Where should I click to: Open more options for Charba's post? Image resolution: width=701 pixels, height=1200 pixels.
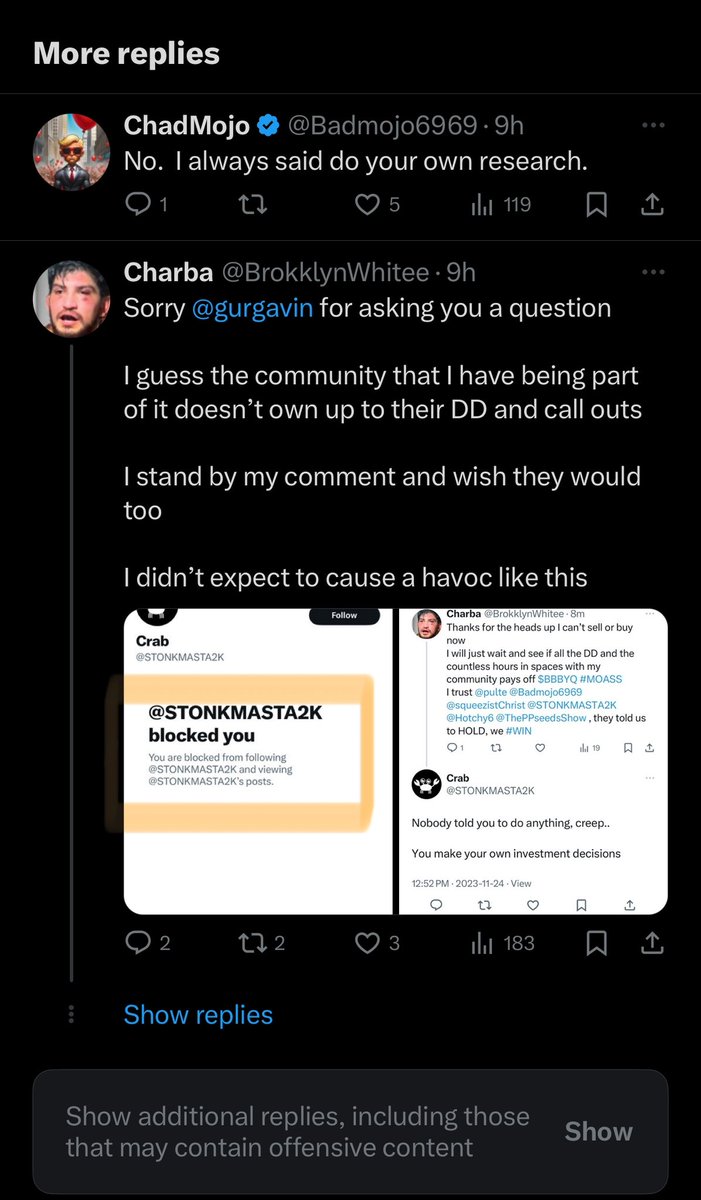(652, 272)
